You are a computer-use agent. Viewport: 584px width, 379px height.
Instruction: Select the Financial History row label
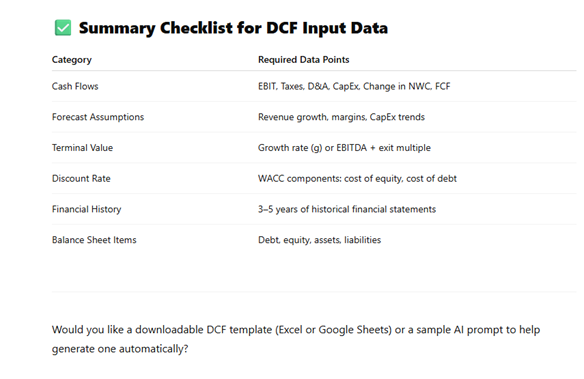pyautogui.click(x=86, y=209)
